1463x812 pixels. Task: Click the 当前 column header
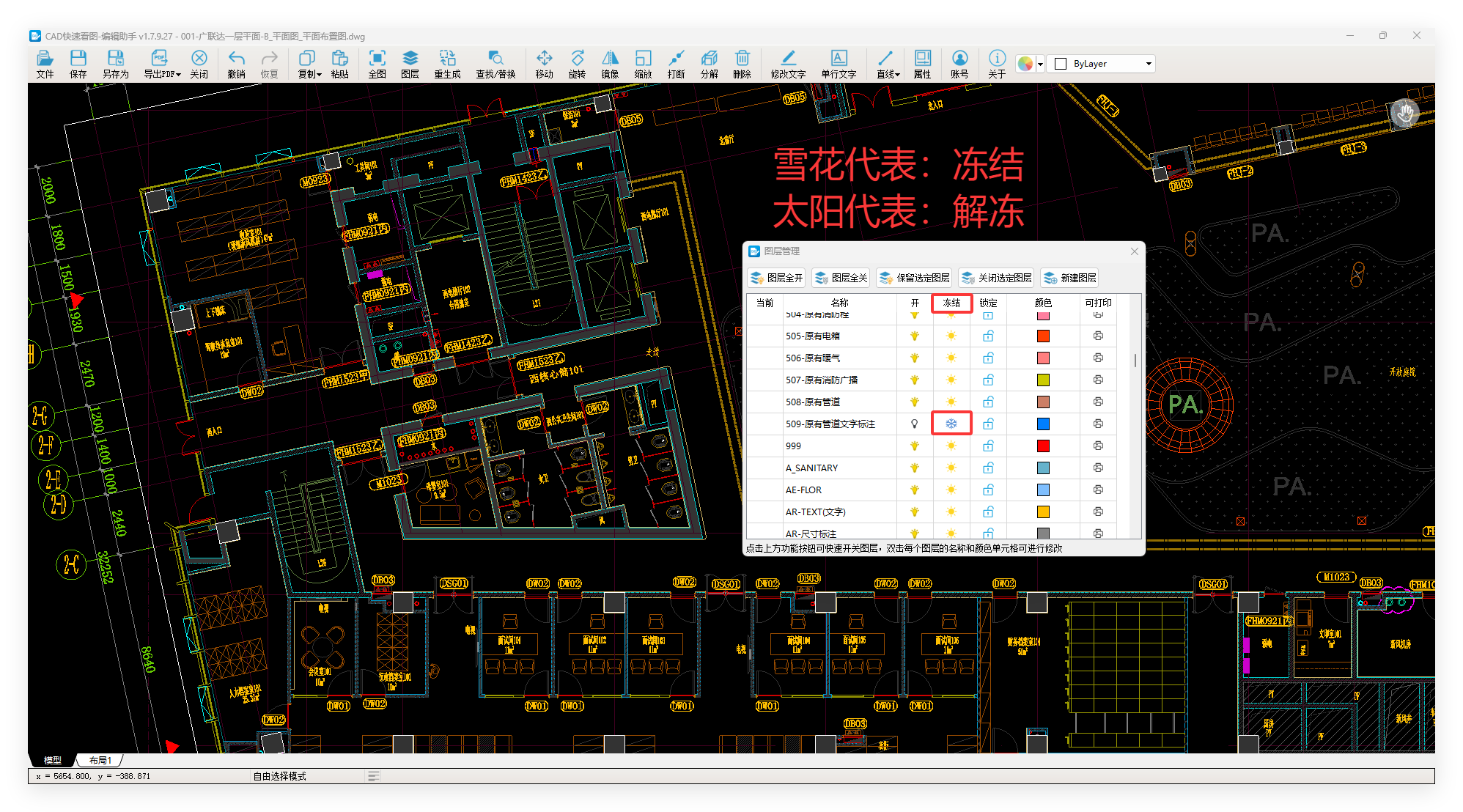pyautogui.click(x=764, y=303)
